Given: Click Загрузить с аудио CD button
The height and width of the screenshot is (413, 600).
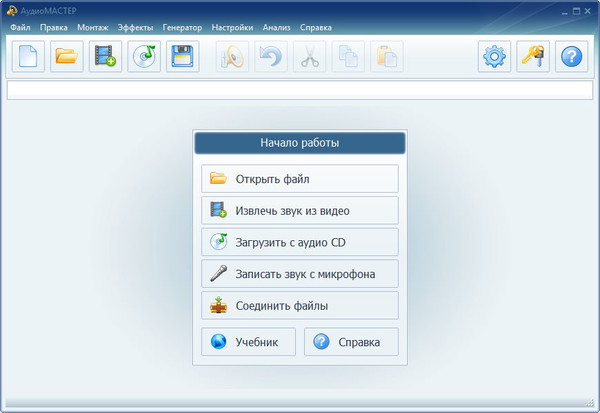Looking at the screenshot, I should 300,242.
